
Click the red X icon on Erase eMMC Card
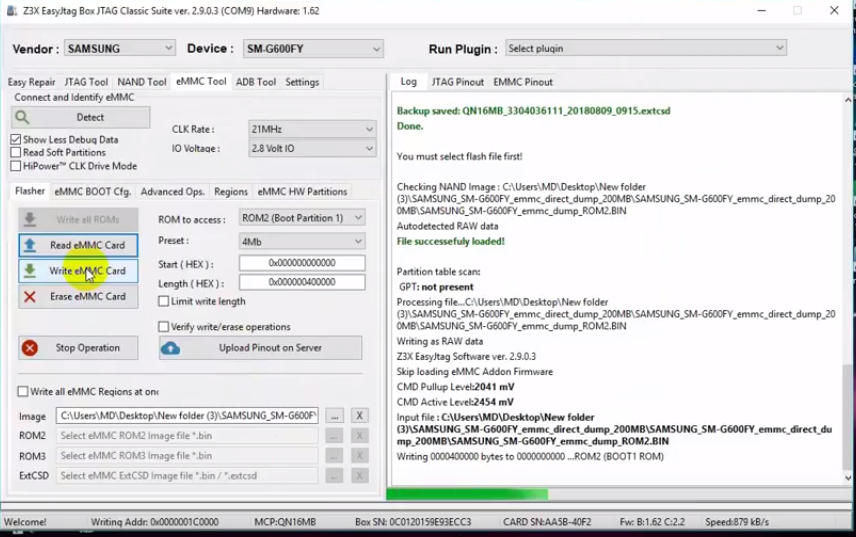click(x=30, y=296)
